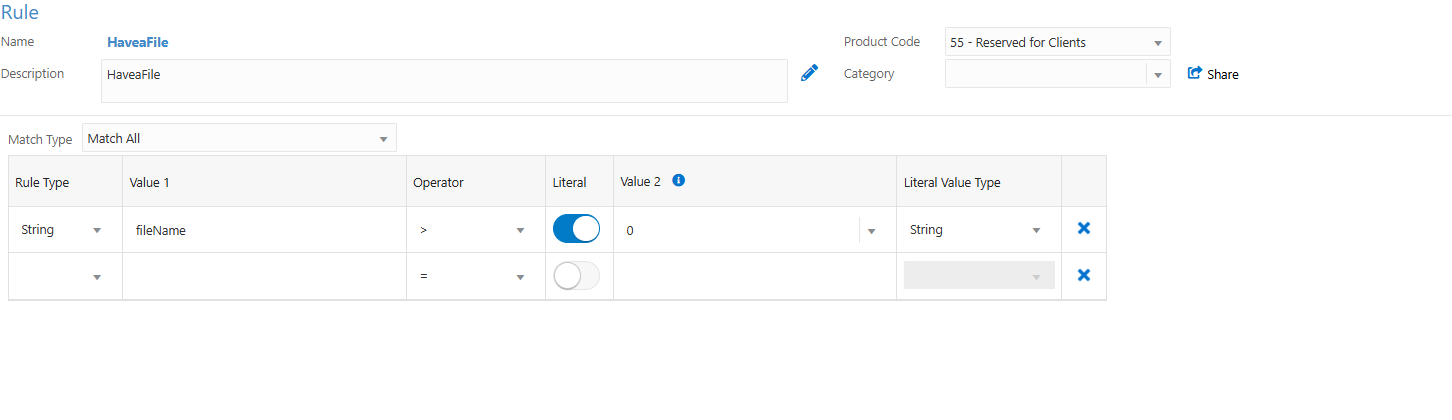Click the Share link text

pyautogui.click(x=1223, y=74)
